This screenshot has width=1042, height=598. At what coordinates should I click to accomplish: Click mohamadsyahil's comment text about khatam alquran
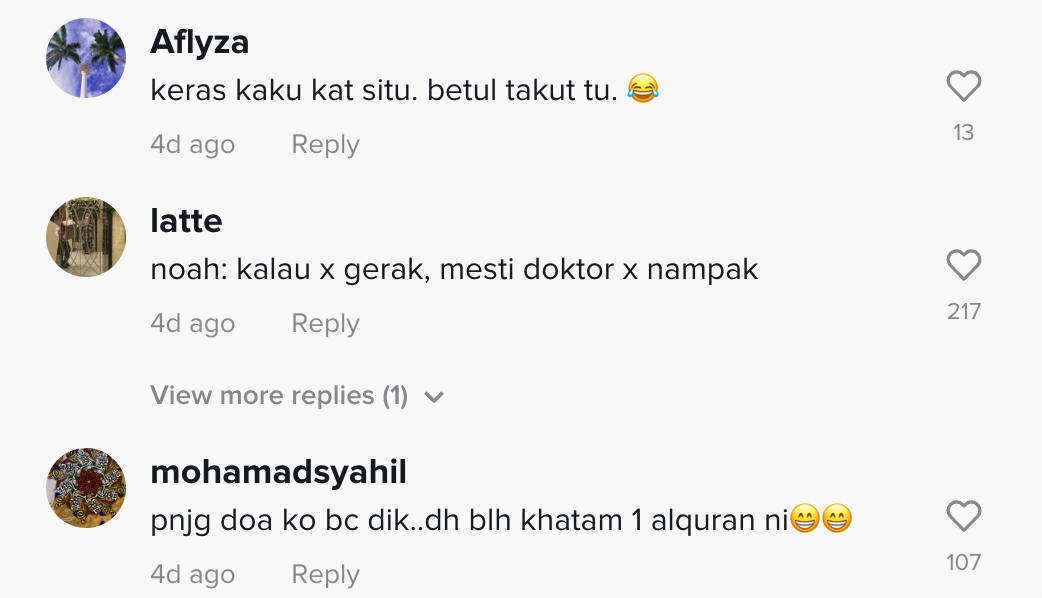pyautogui.click(x=470, y=520)
